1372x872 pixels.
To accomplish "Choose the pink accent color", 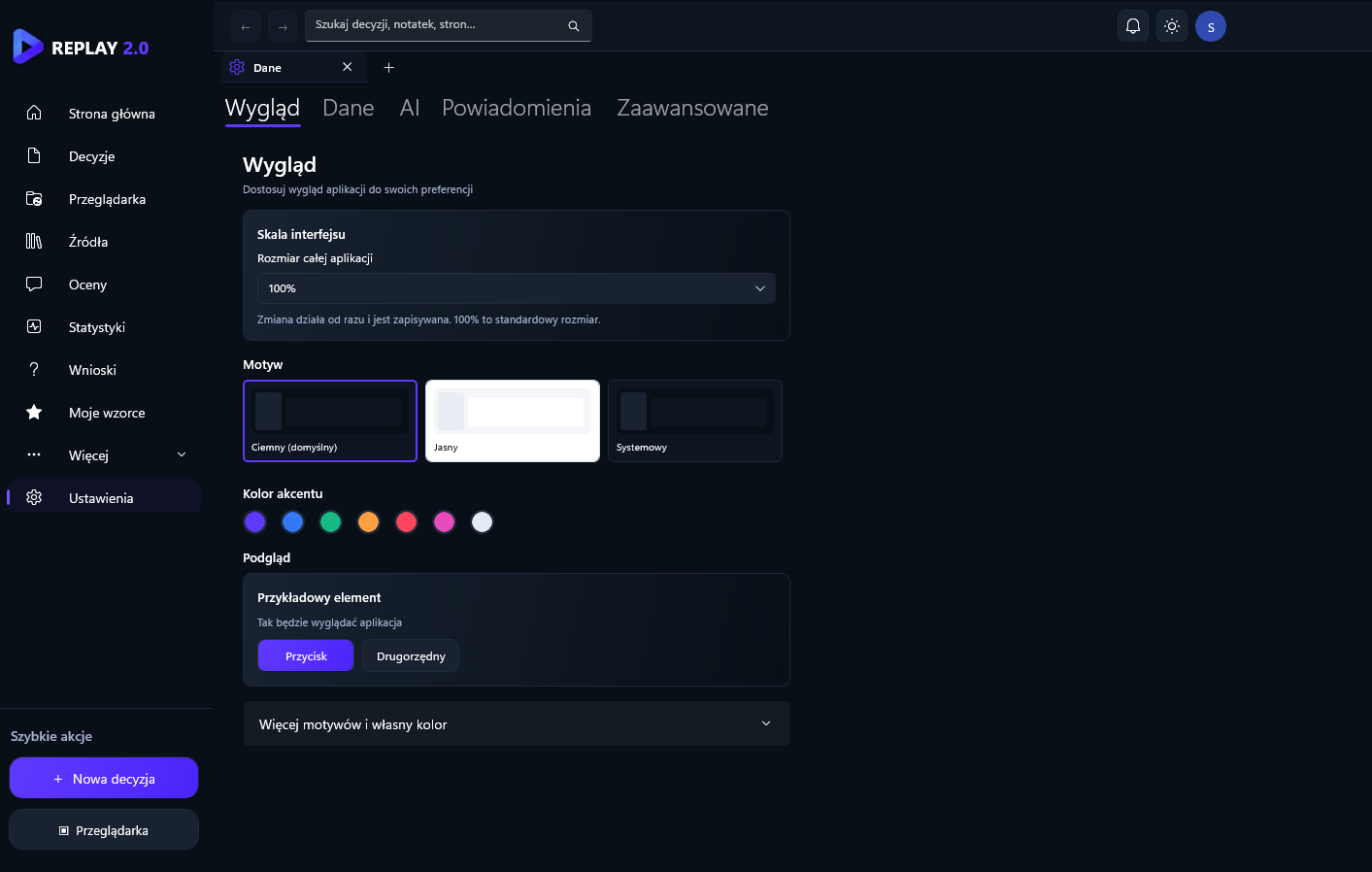I will point(445,522).
